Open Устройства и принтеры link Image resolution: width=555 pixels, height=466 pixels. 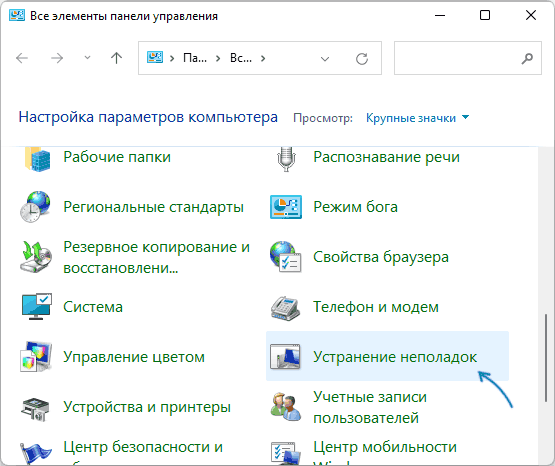click(x=147, y=407)
